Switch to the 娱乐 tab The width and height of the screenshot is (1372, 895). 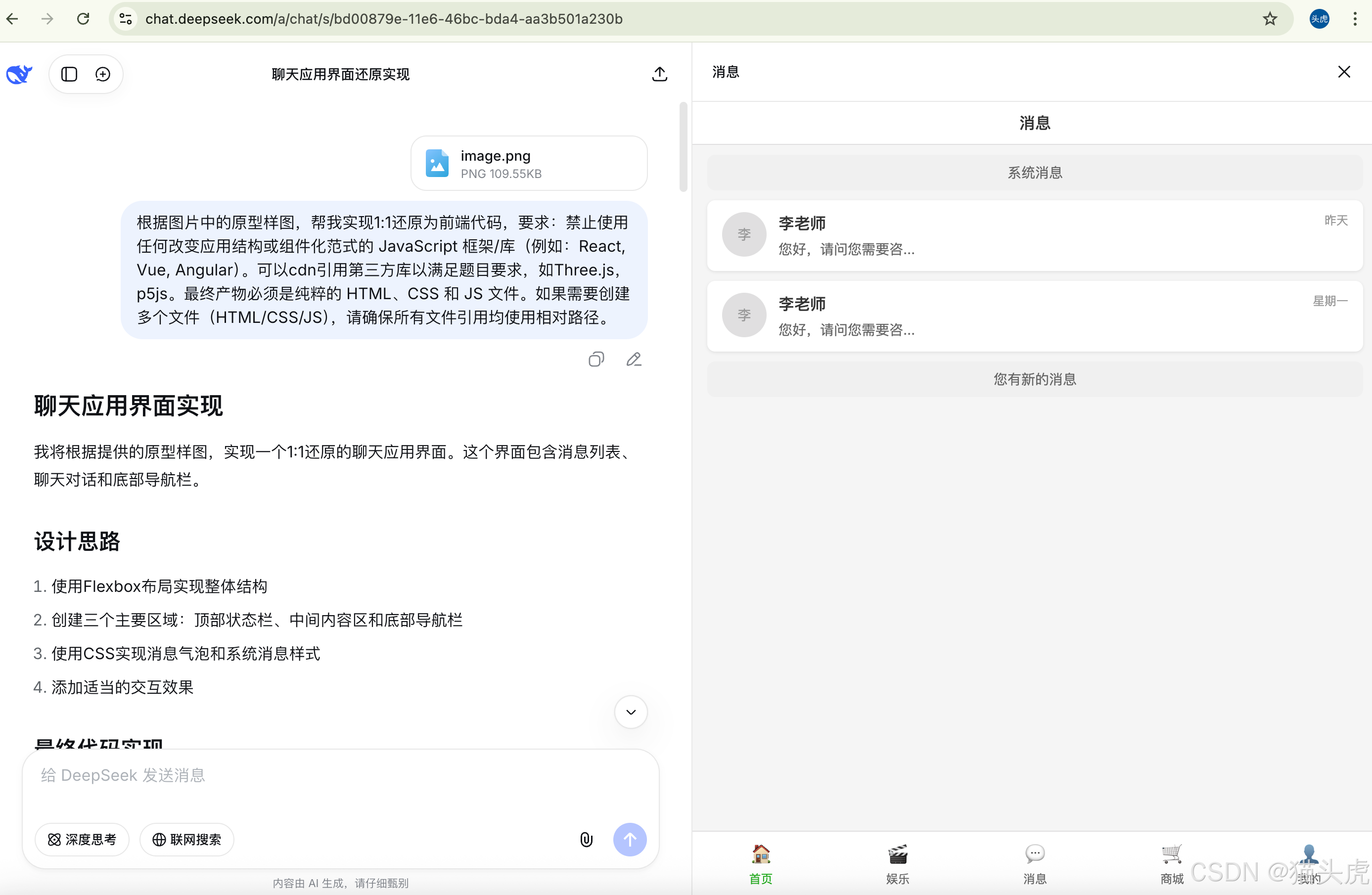coord(897,863)
